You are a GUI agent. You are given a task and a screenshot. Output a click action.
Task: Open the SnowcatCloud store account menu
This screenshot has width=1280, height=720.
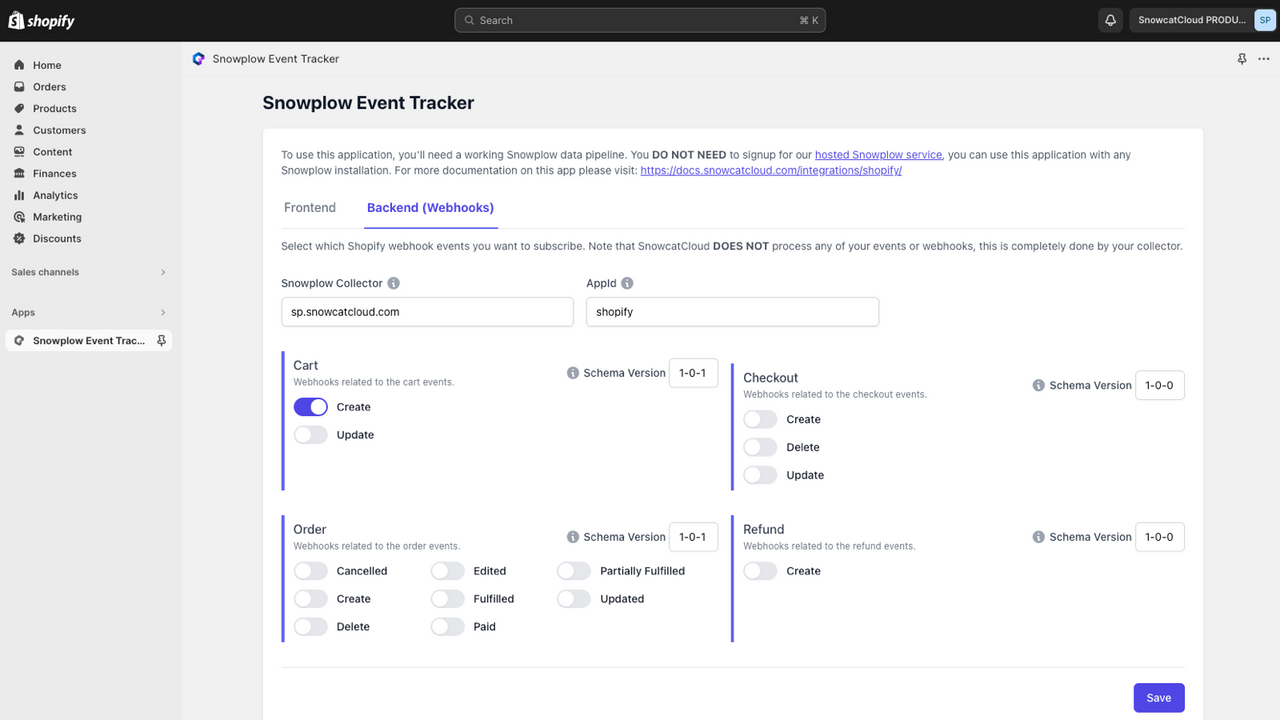click(x=1200, y=20)
